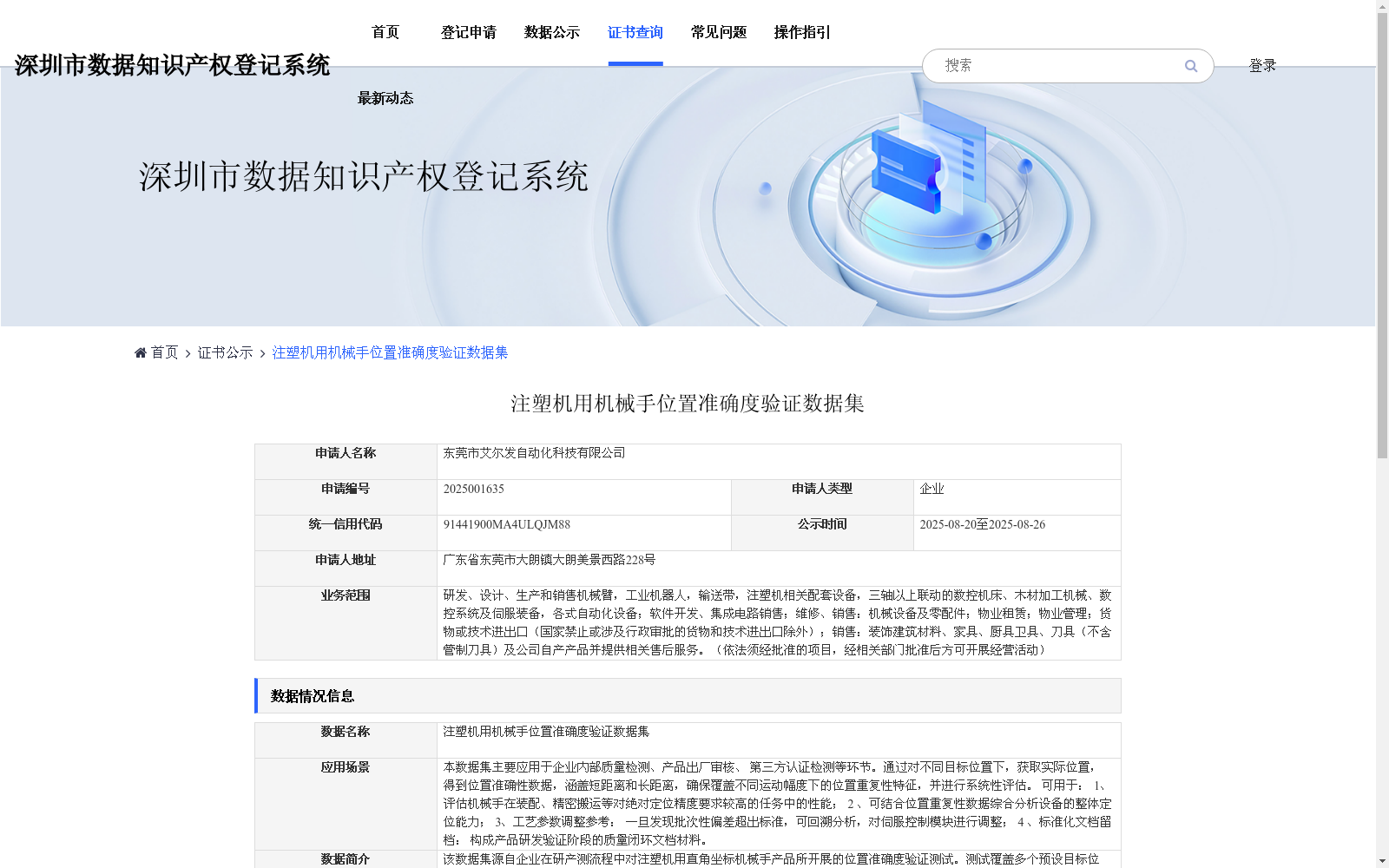
Task: Click the page scrollbar thumb
Action: coord(1382,234)
